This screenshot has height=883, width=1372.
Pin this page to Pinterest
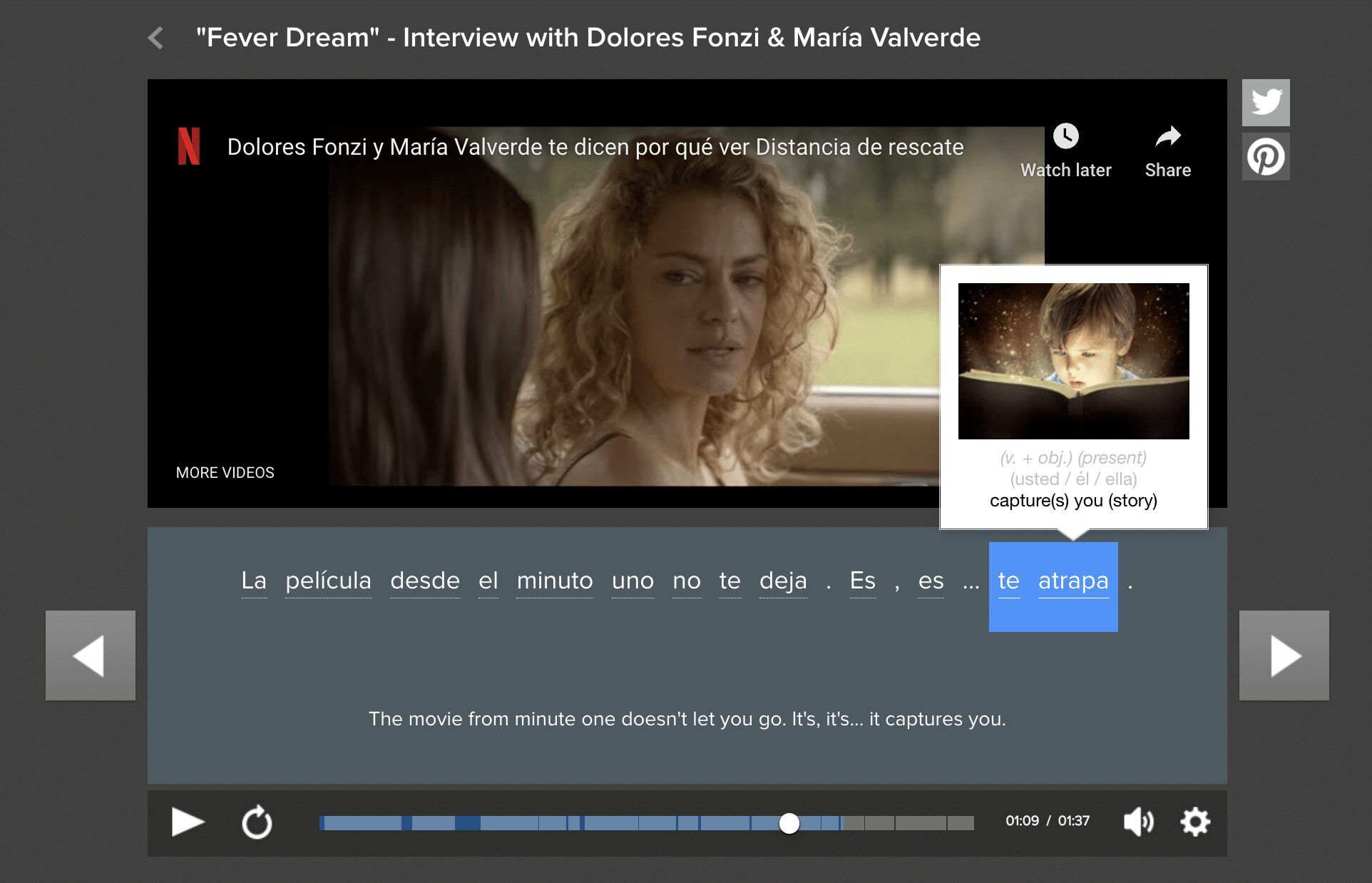coord(1266,156)
